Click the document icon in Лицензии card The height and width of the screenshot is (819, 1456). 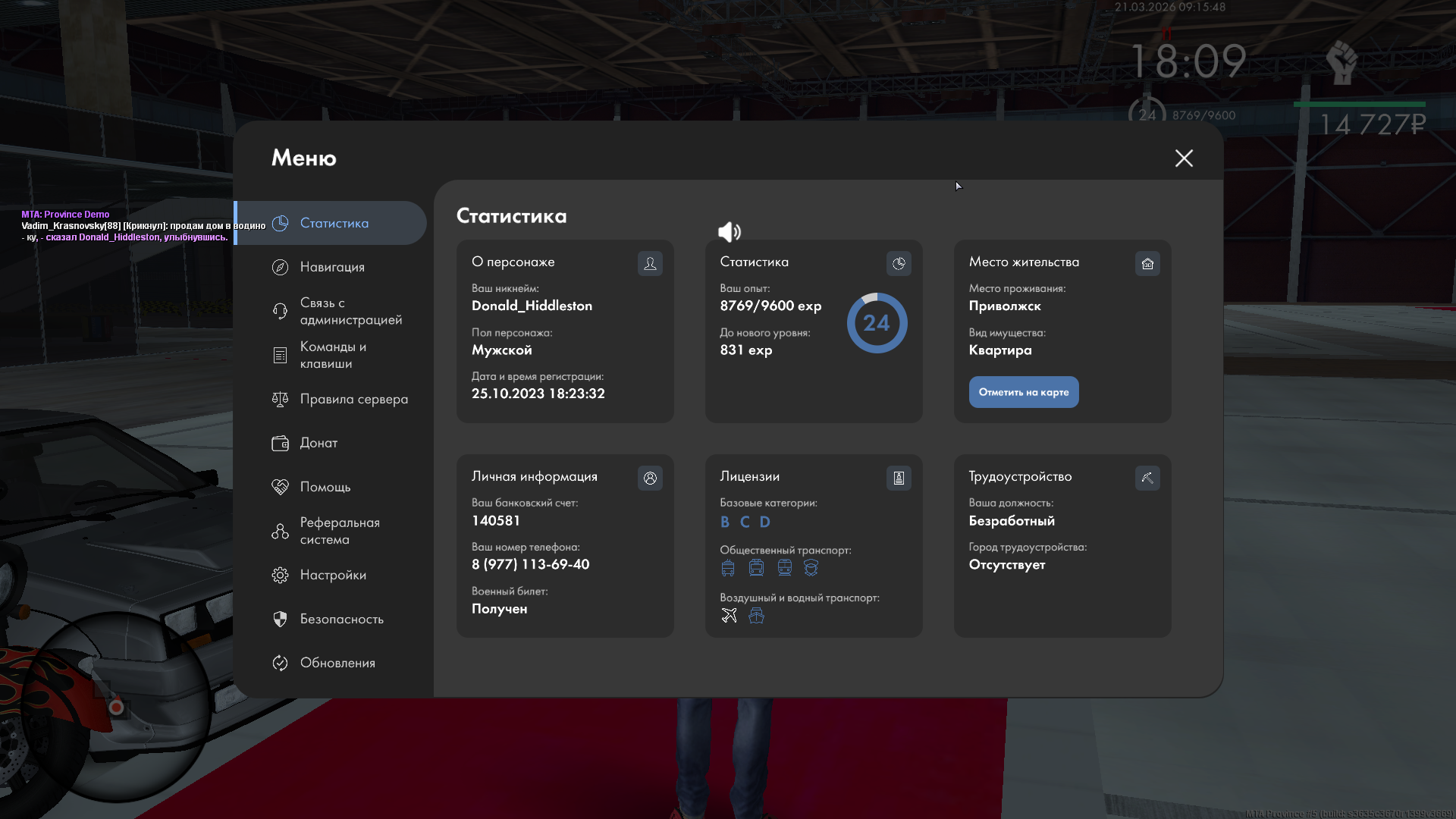pos(899,478)
